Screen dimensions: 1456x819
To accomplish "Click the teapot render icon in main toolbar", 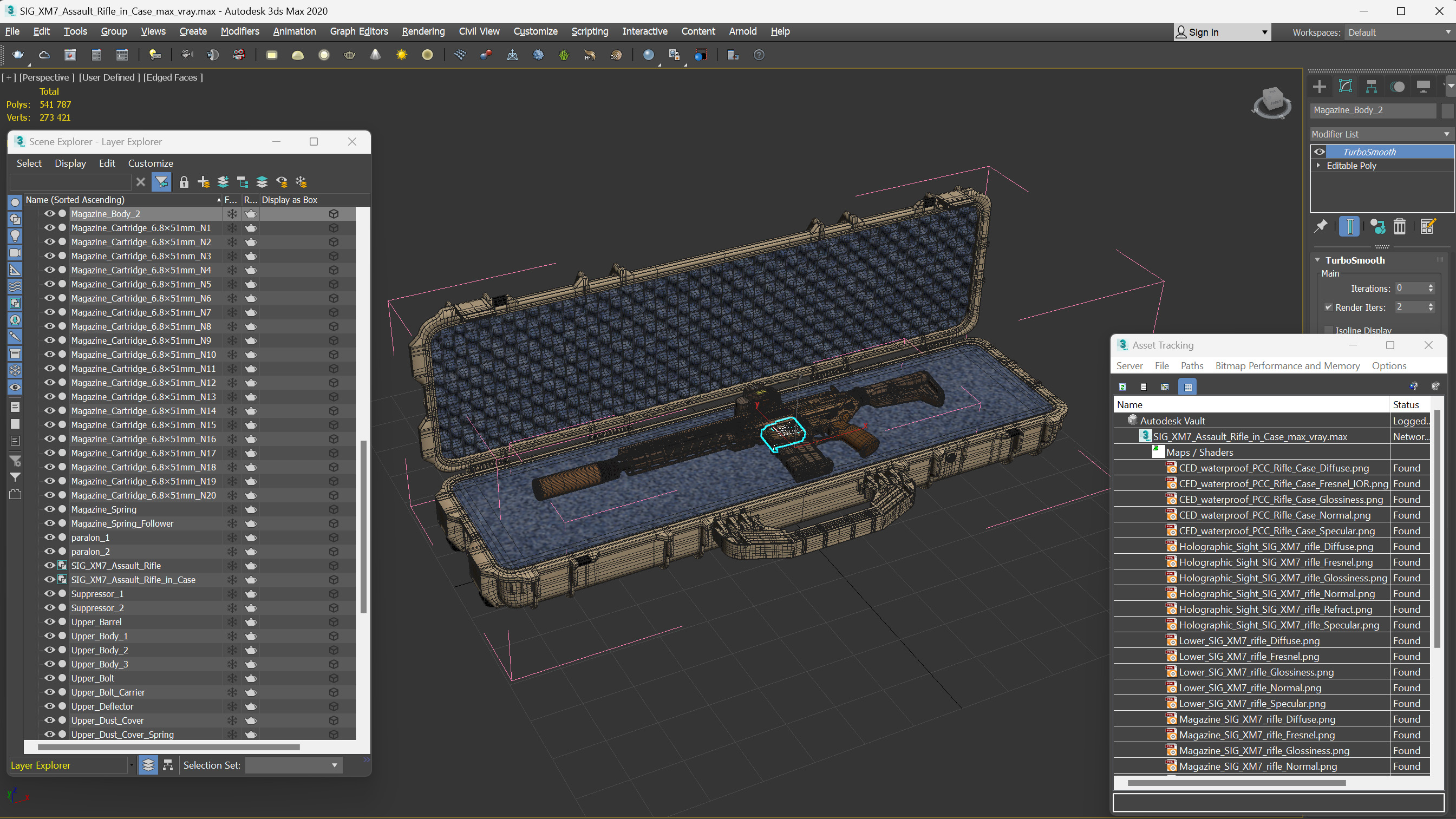I will pyautogui.click(x=18, y=55).
